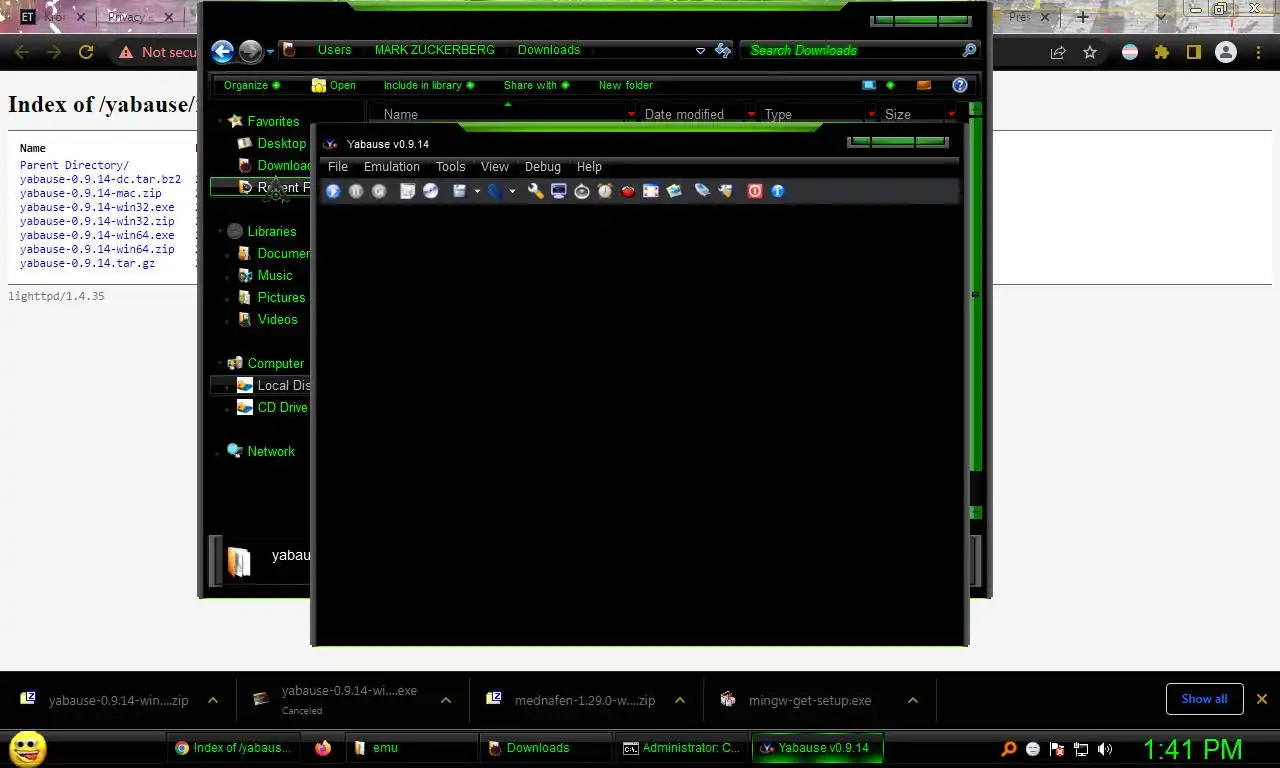Click the red tomato icon in Yabause toolbar
This screenshot has width=1280, height=768.
click(x=628, y=191)
